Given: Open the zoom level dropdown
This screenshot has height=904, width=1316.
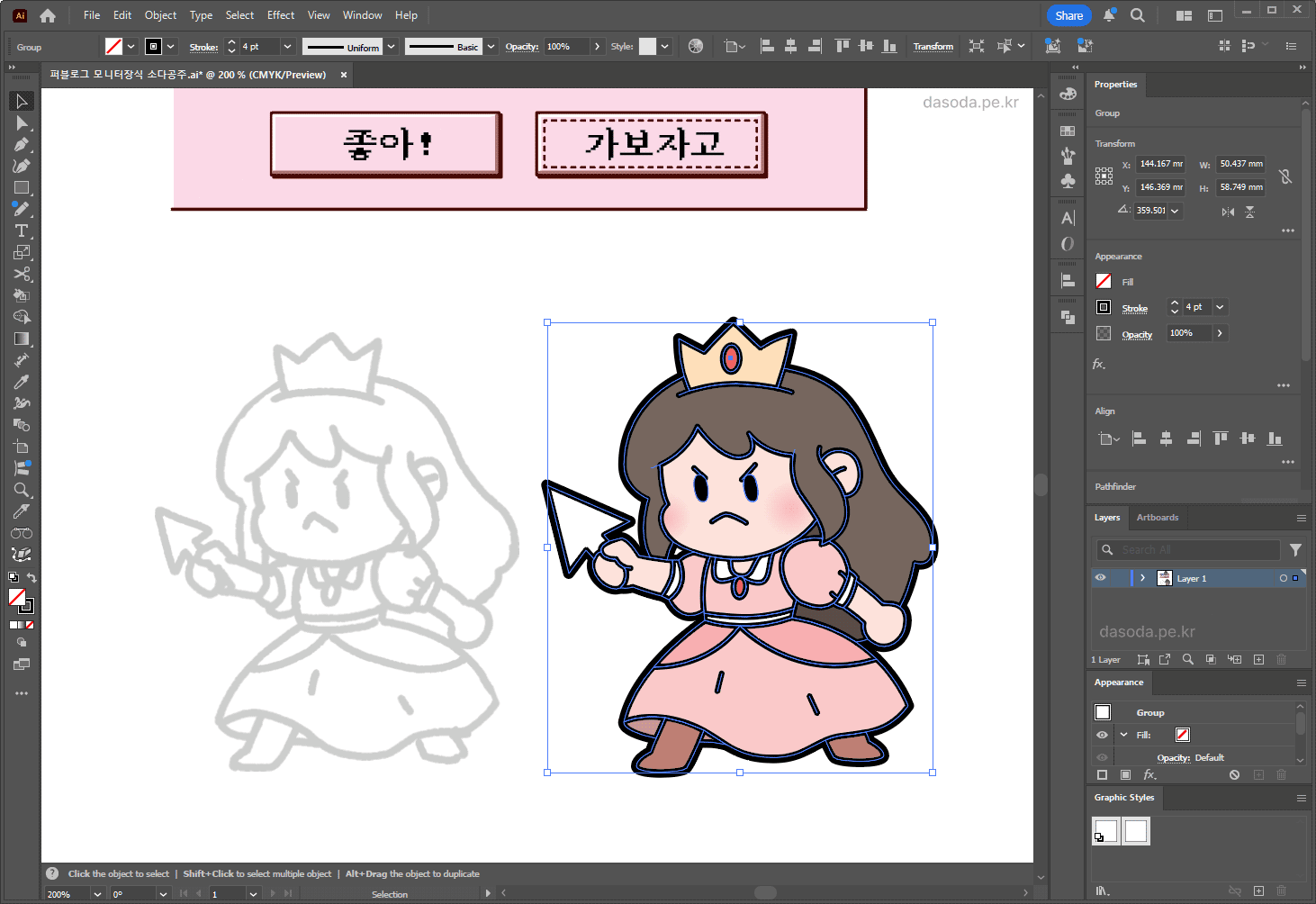Looking at the screenshot, I should point(97,894).
